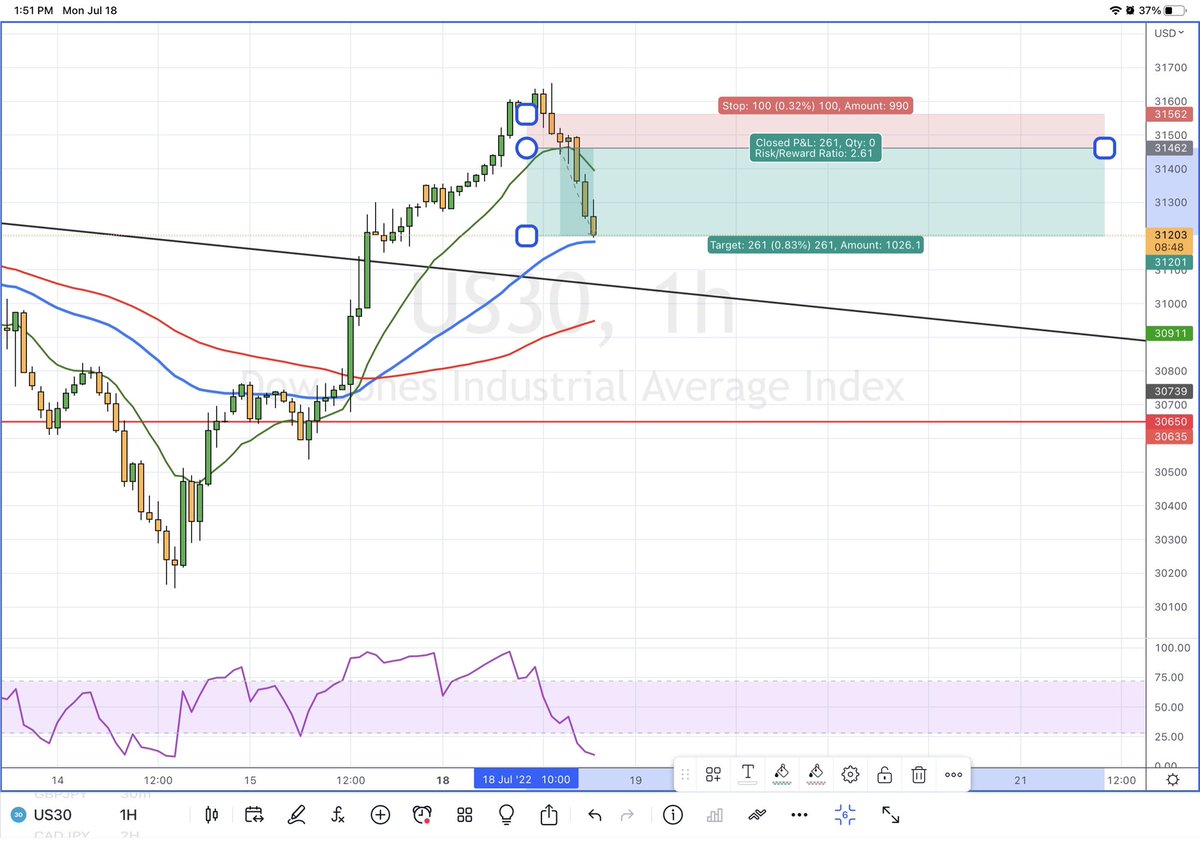Click the 30739 price tag on price axis

(x=1169, y=391)
